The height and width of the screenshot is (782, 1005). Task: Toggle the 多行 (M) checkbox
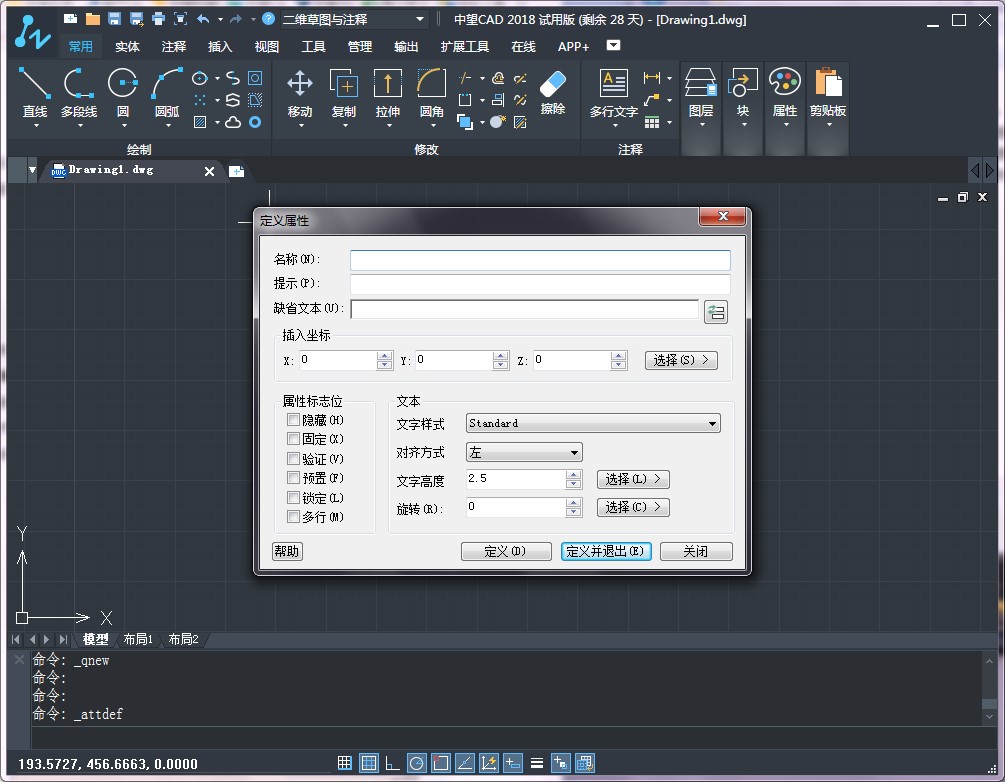coord(293,517)
